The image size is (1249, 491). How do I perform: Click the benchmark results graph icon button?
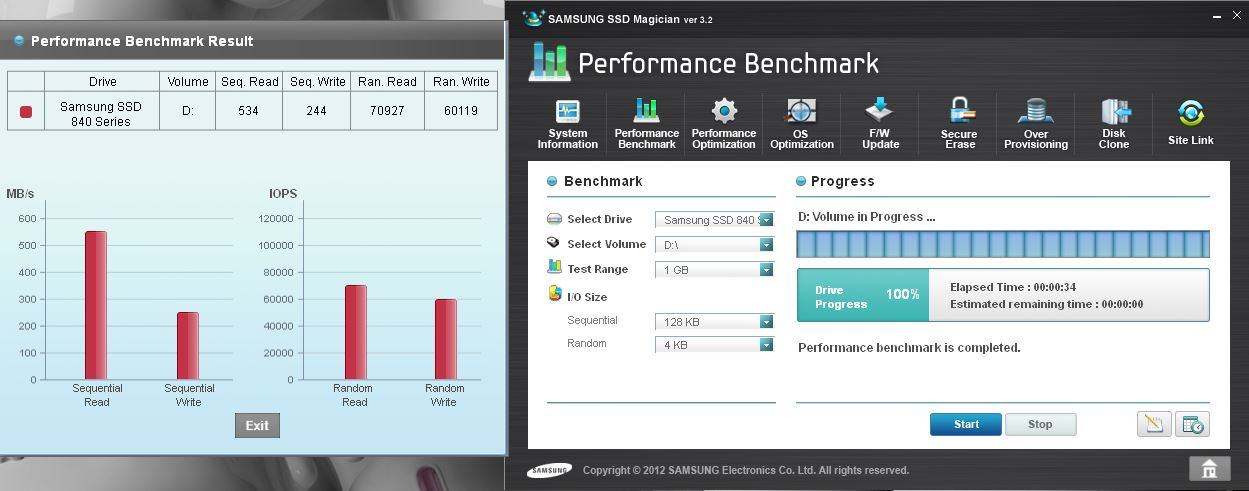[x=1154, y=424]
